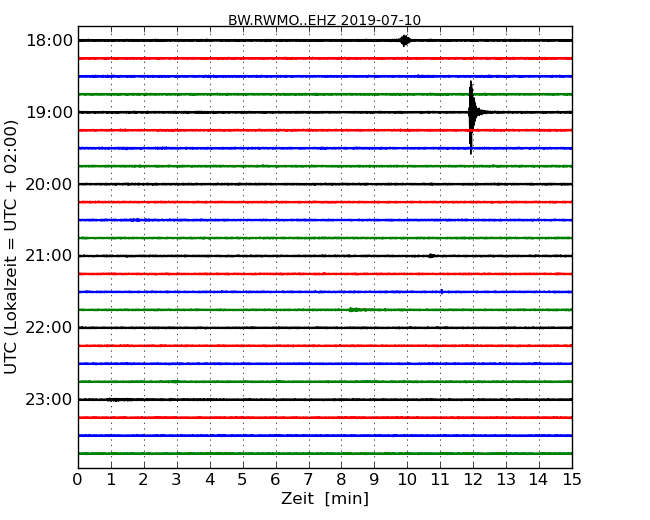This screenshot has height=520, width=650.
Task: Click the Zeit [min] axis label
Action: (x=325, y=498)
